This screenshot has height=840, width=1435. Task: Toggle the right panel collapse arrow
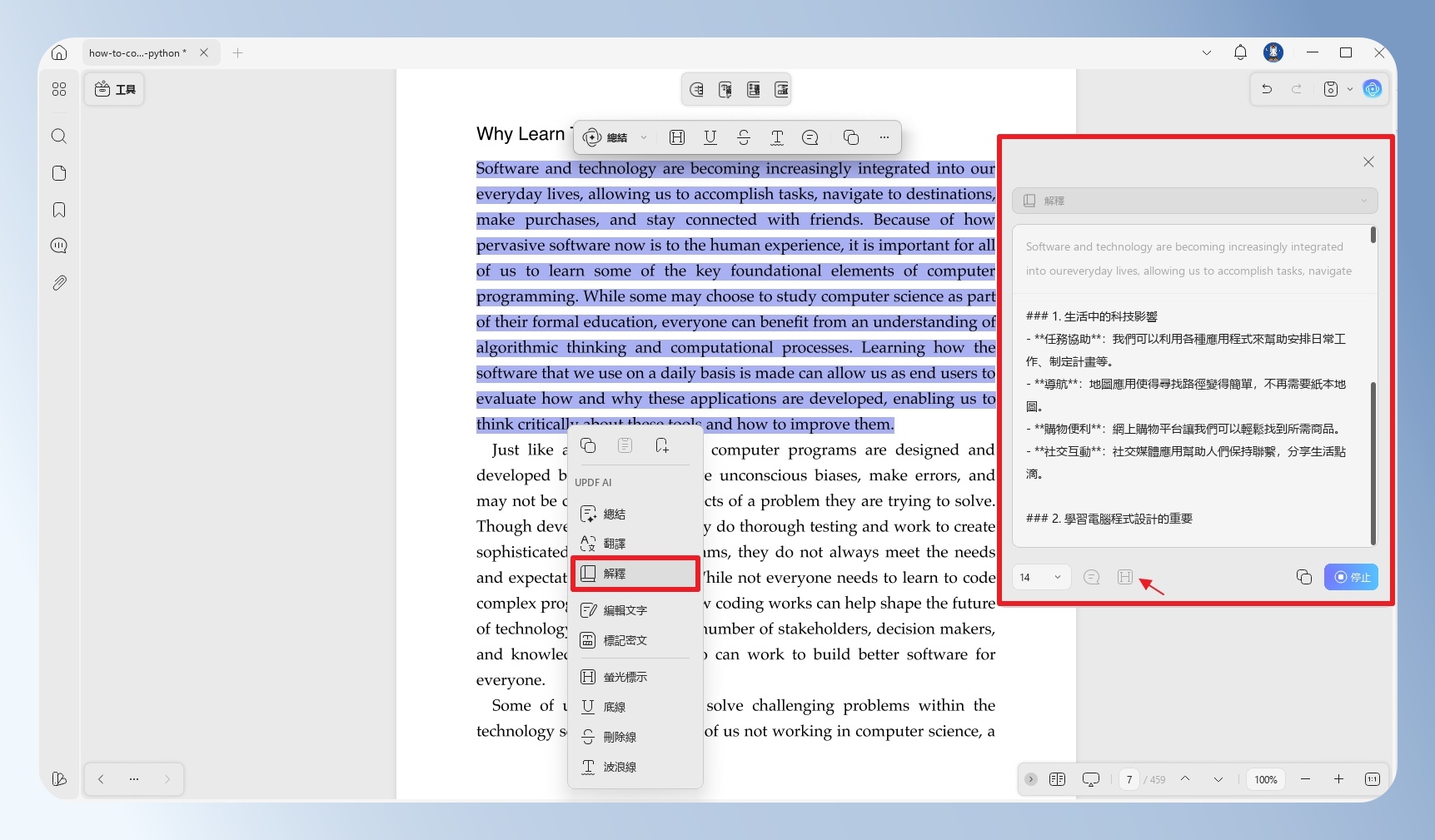(x=1031, y=779)
